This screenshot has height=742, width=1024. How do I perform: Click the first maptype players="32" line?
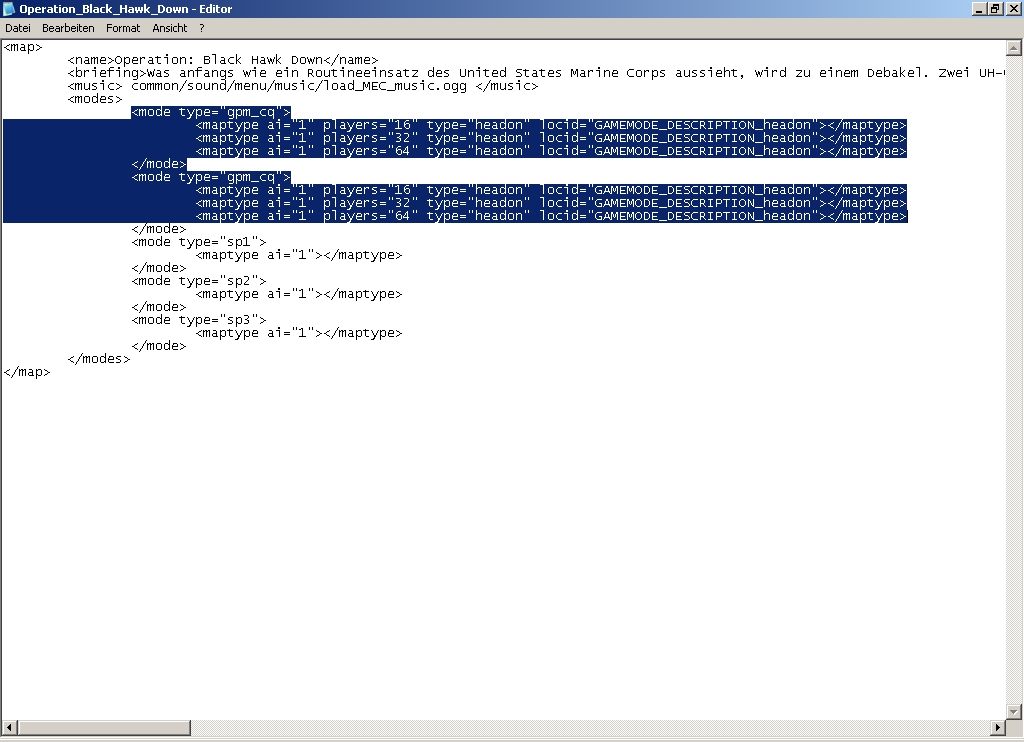[x=551, y=138]
